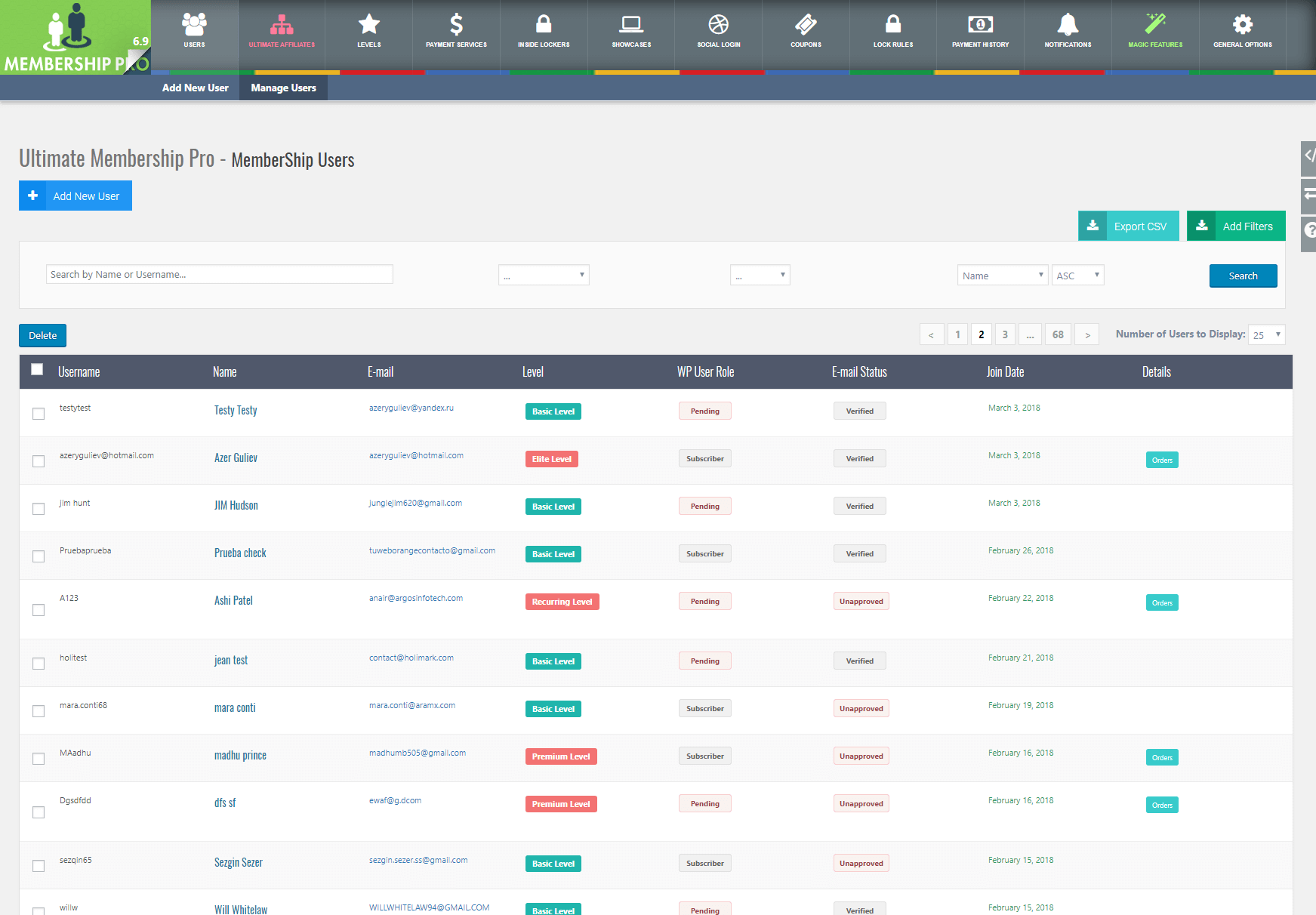
Task: Open the Ultimate Affiliates icon
Action: tap(282, 25)
